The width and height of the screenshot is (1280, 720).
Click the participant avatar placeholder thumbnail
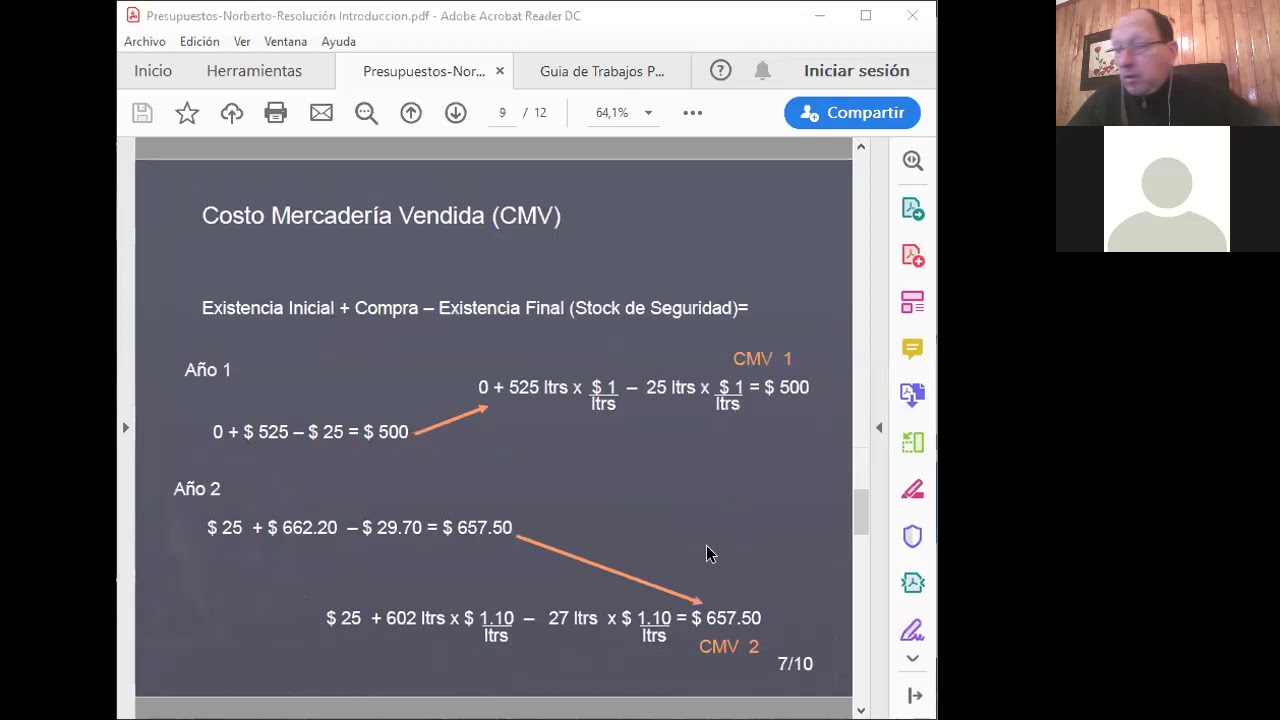[1167, 189]
